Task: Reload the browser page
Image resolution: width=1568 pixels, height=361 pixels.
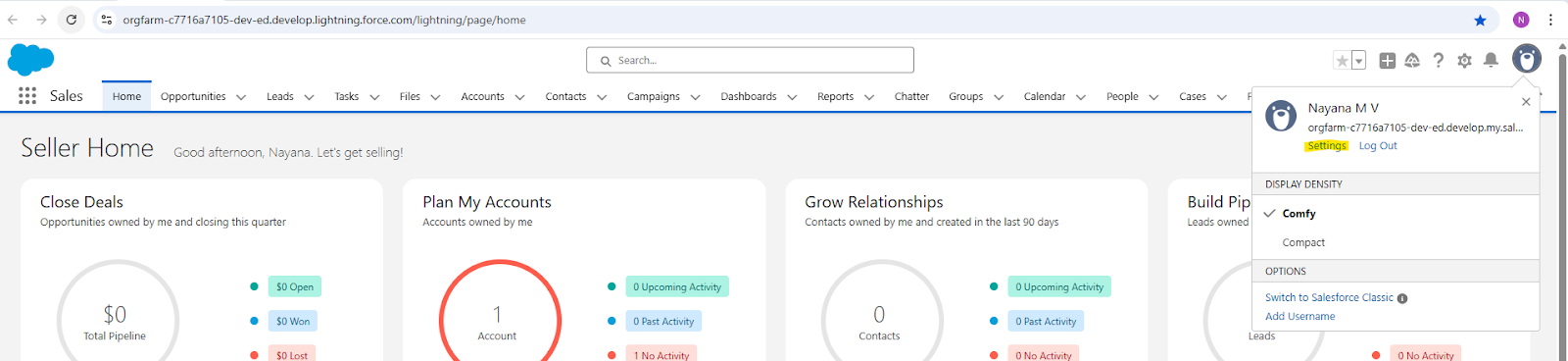Action: pyautogui.click(x=72, y=20)
